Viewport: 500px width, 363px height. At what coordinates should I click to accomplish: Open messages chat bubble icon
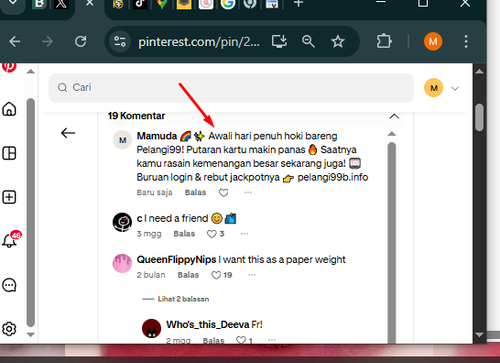click(x=9, y=285)
